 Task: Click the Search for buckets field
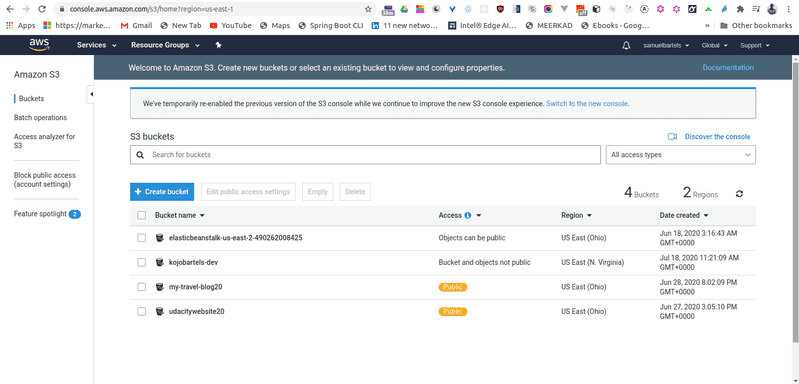pyautogui.click(x=365, y=155)
